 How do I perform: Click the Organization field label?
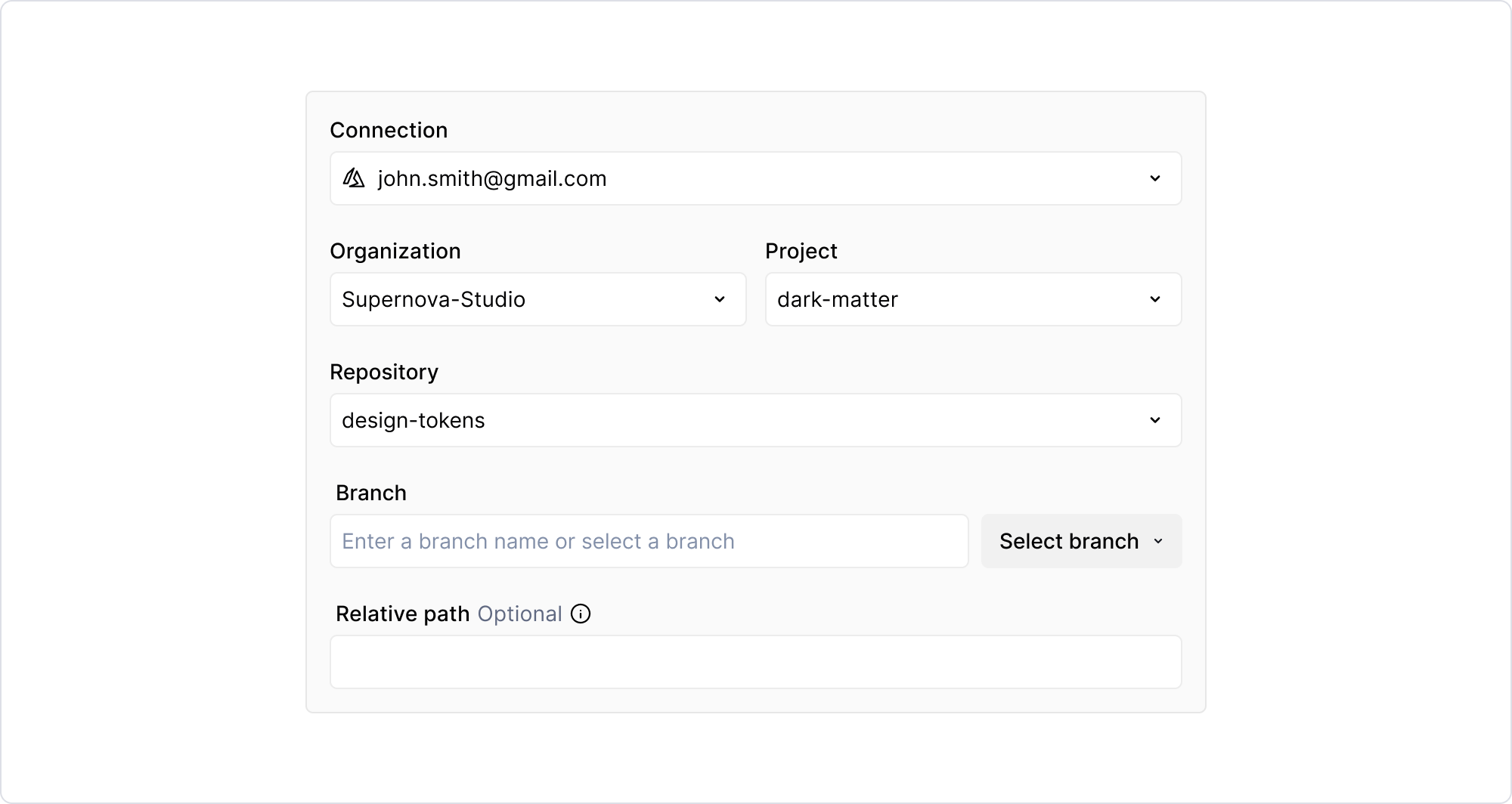pyautogui.click(x=395, y=251)
